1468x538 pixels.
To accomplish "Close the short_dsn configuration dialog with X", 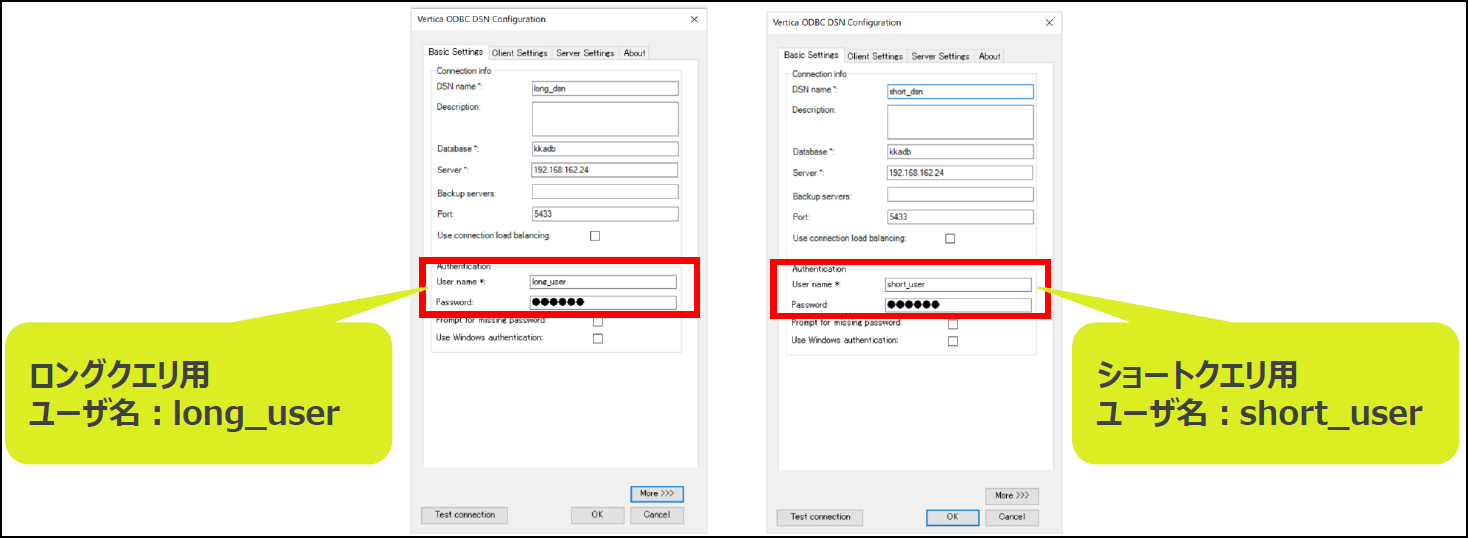I will click(1048, 22).
